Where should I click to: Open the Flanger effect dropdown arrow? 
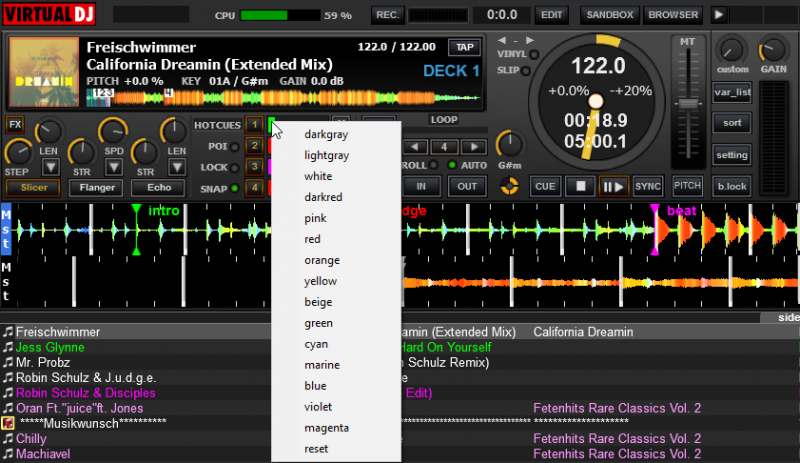pos(114,167)
